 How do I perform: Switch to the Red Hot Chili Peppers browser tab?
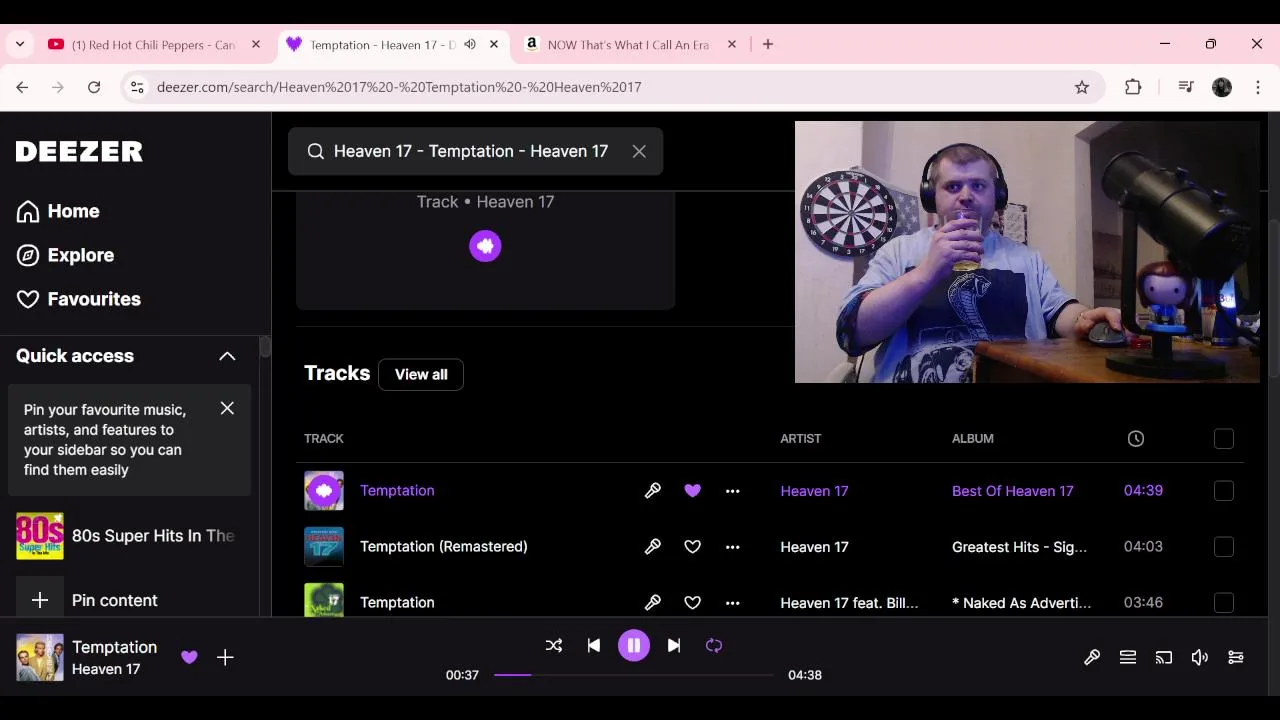click(x=153, y=44)
